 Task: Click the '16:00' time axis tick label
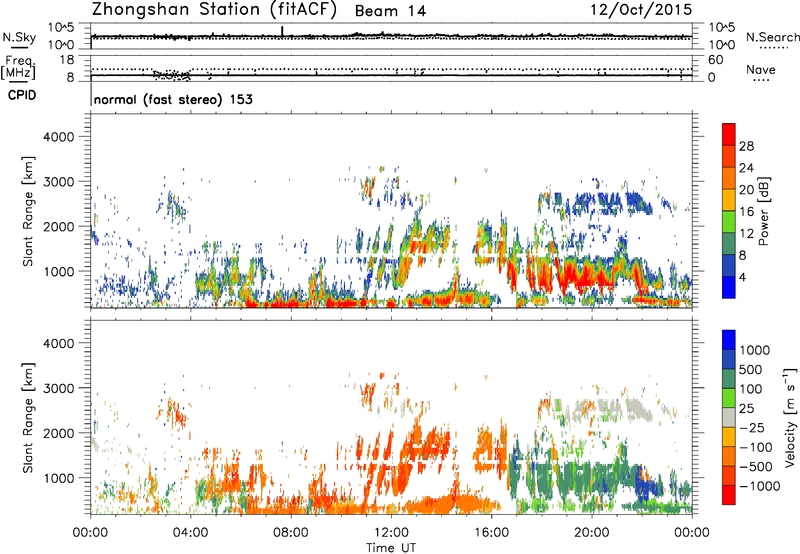point(491,533)
